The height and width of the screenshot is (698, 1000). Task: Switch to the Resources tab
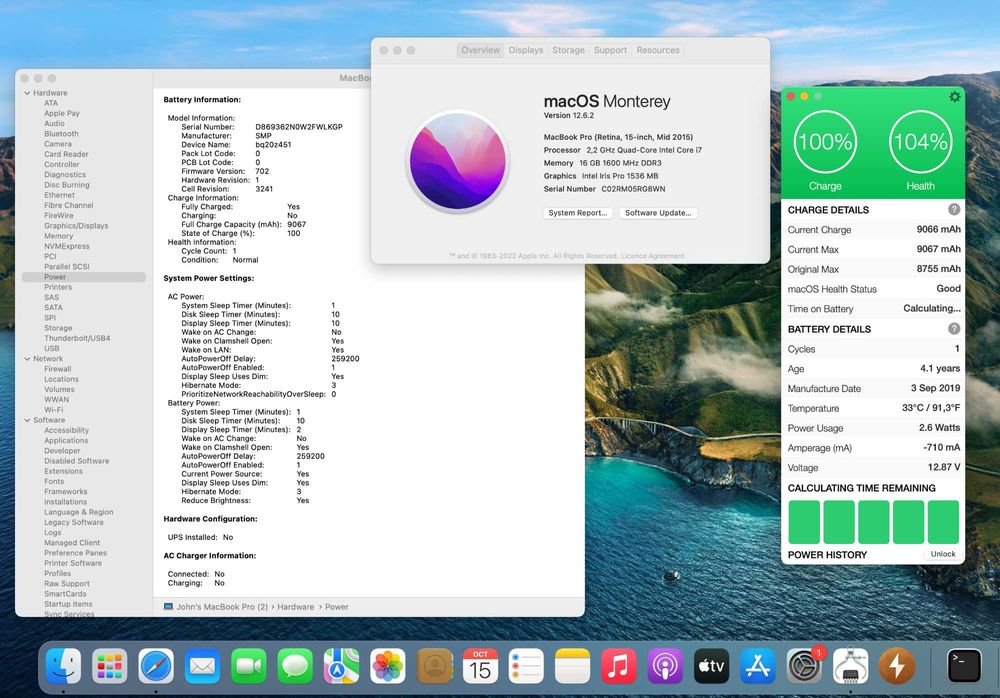click(x=658, y=50)
